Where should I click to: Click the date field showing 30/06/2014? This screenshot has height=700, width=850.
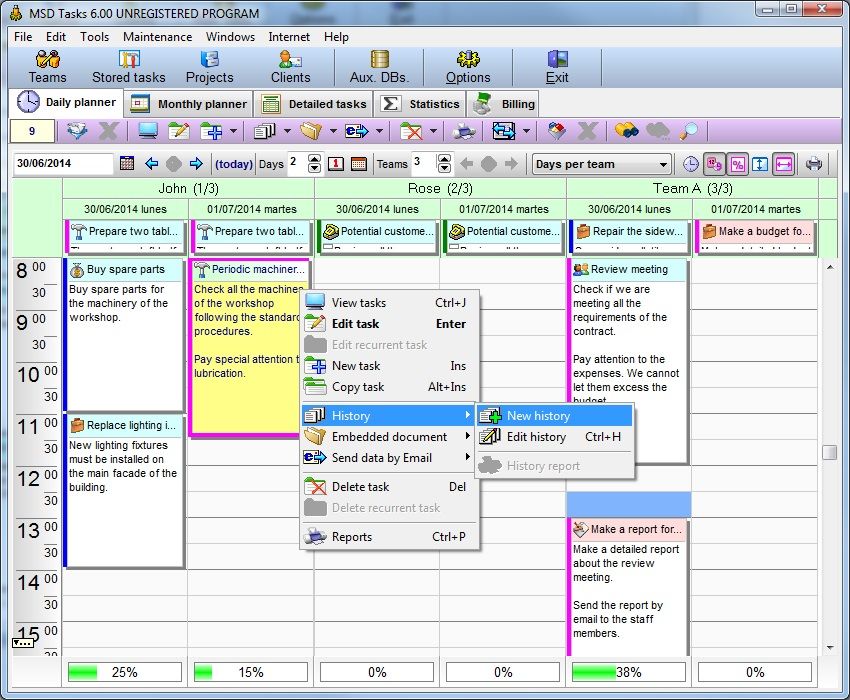(63, 163)
